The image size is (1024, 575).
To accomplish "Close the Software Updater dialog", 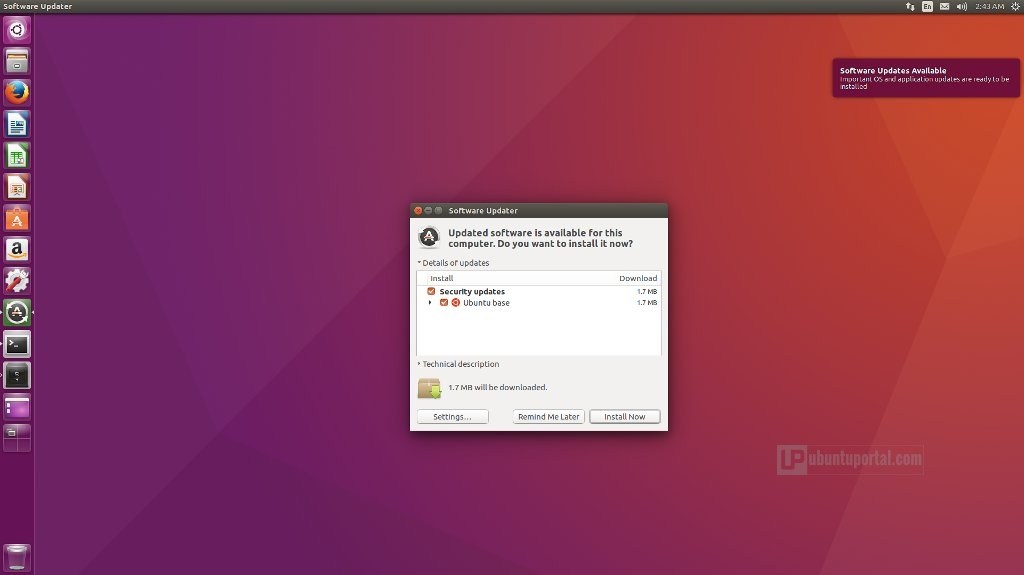I will (418, 210).
